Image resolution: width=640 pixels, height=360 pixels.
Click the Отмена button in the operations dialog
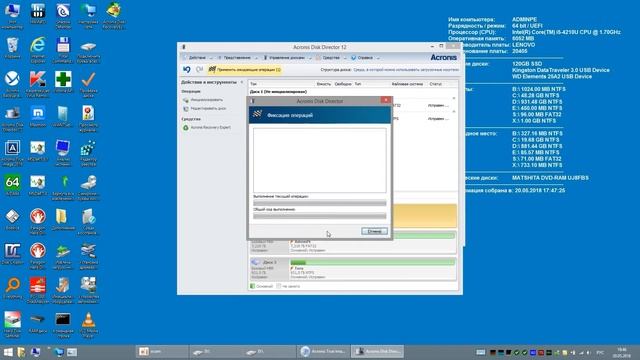[x=374, y=231]
